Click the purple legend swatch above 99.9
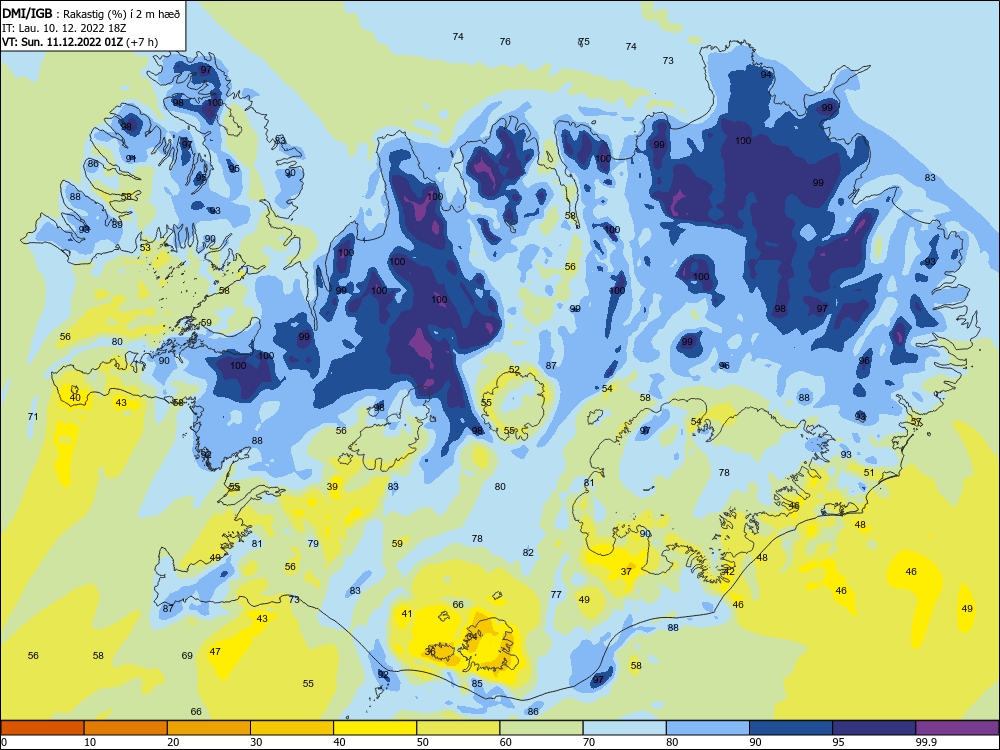Screen dimensions: 1000x750 [x=957, y=728]
